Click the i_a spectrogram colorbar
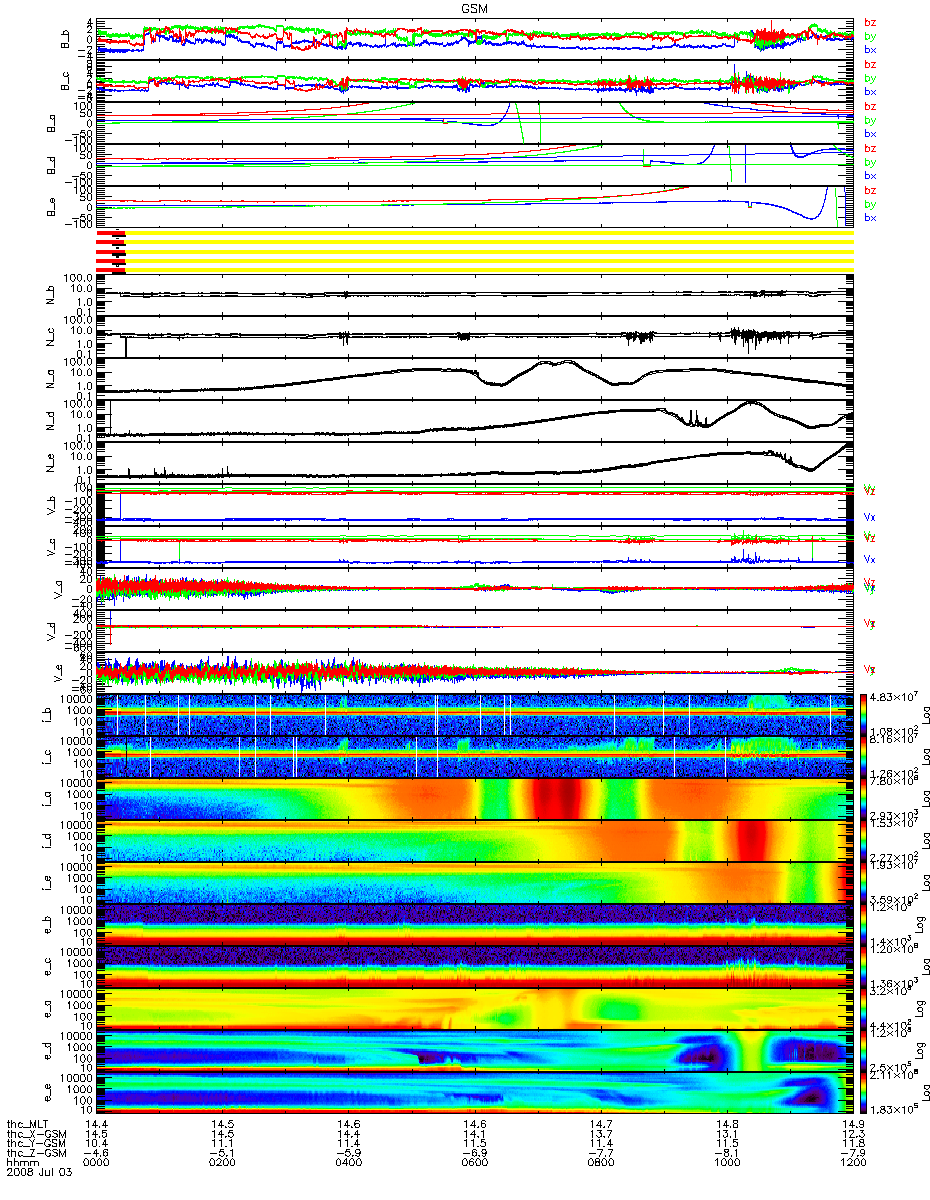The height and width of the screenshot is (1200, 930). (865, 799)
